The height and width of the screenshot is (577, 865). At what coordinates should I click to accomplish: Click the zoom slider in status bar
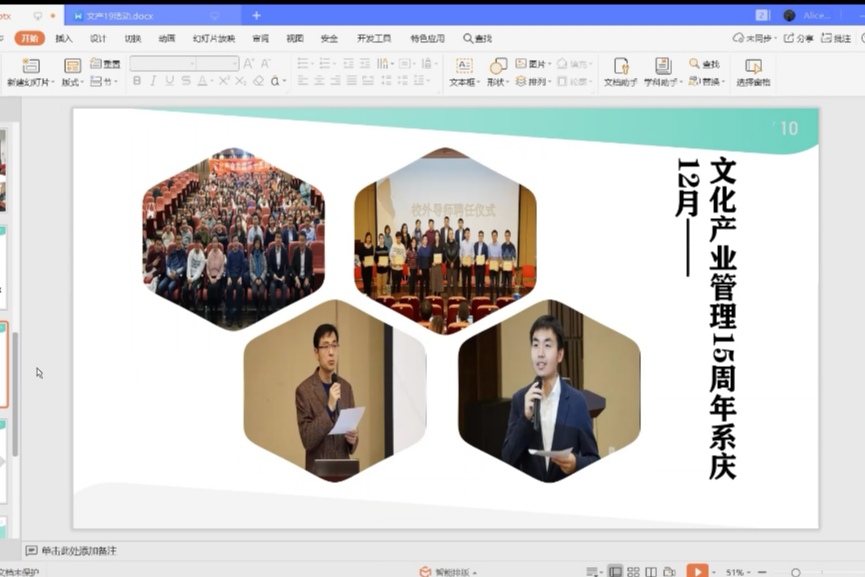coord(796,572)
